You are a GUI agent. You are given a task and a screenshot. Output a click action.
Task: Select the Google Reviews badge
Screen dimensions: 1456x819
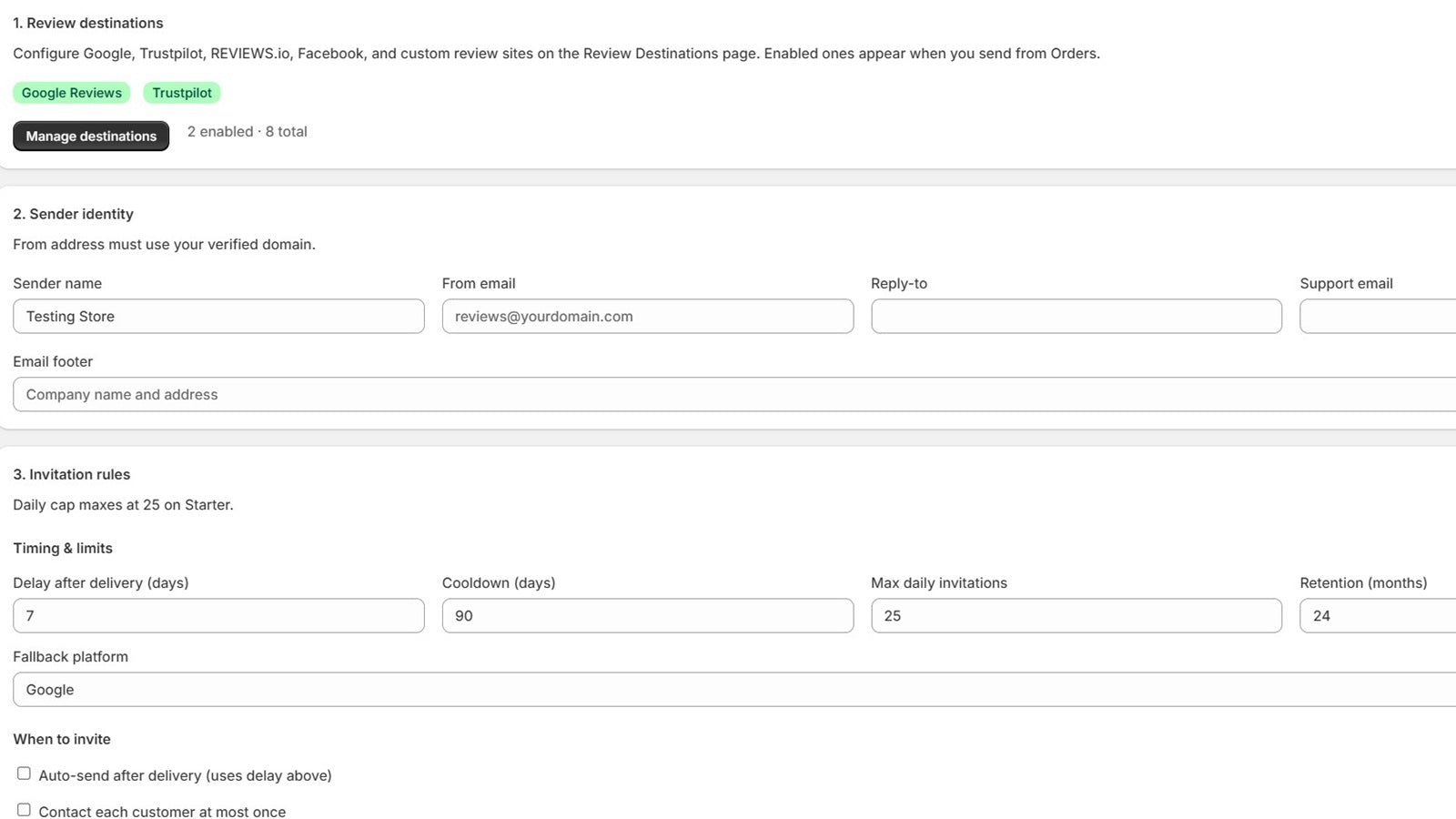click(x=72, y=93)
